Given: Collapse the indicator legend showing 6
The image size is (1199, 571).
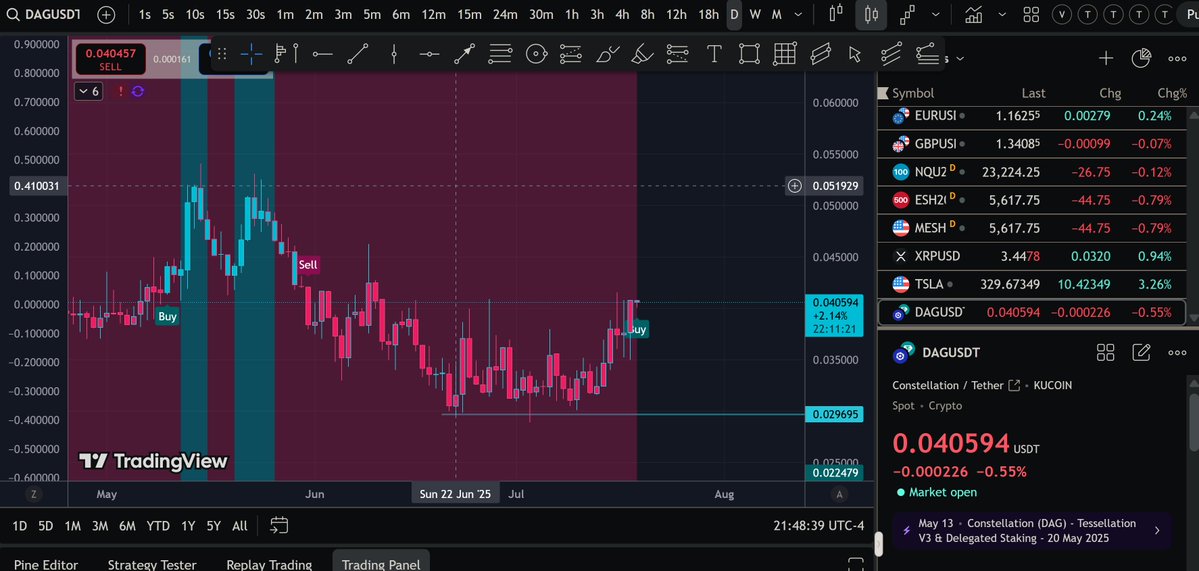Looking at the screenshot, I should click(89, 91).
